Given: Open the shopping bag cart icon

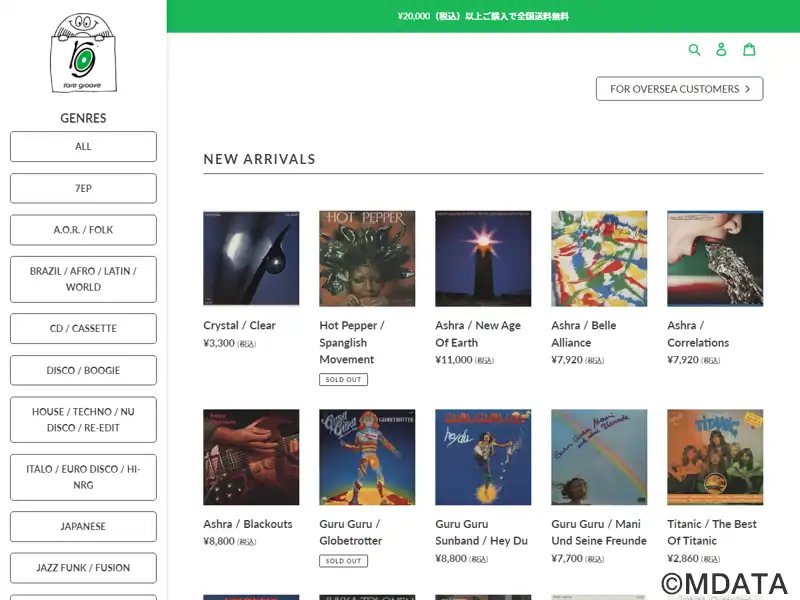Looking at the screenshot, I should pyautogui.click(x=749, y=49).
